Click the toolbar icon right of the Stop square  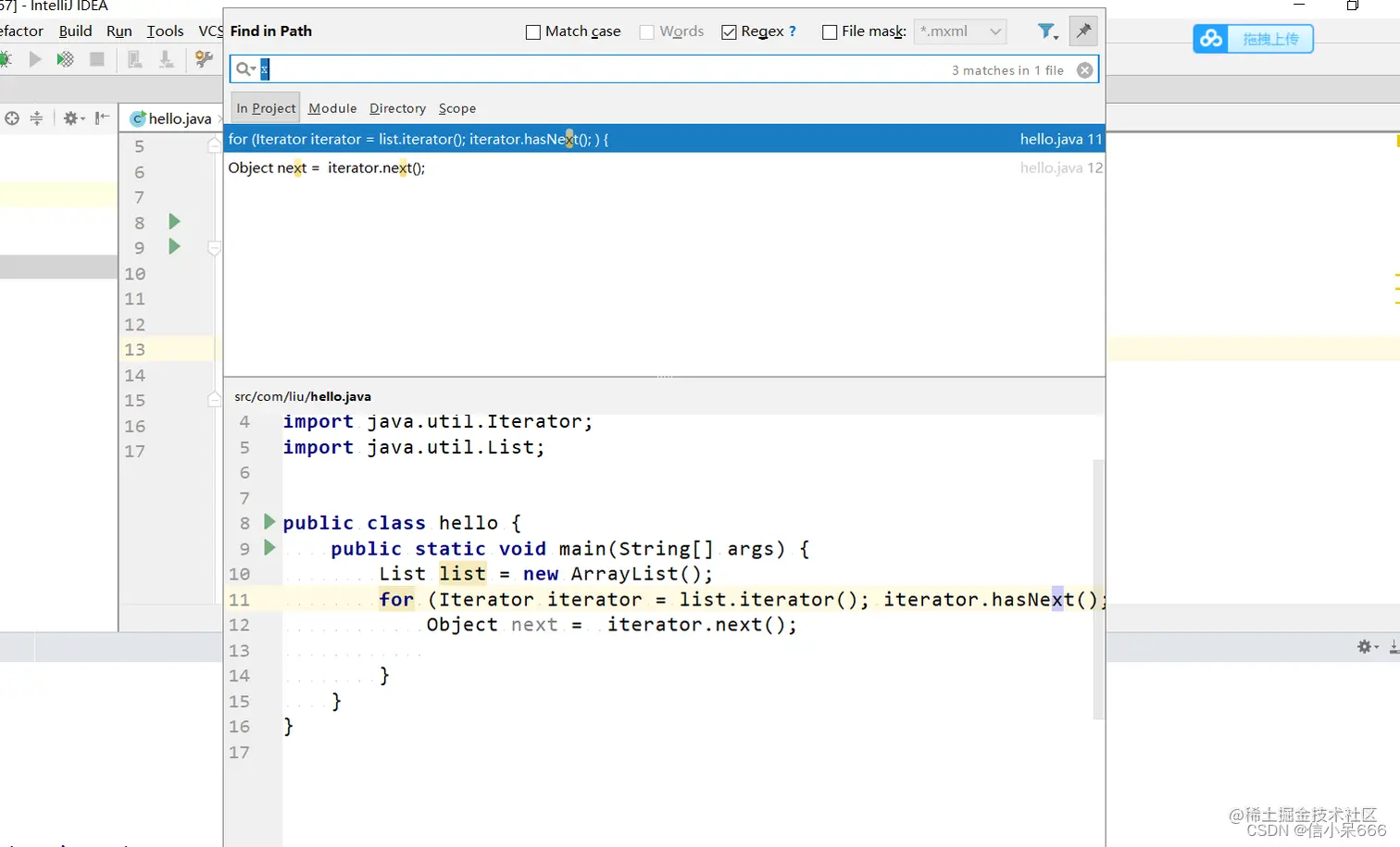135,59
